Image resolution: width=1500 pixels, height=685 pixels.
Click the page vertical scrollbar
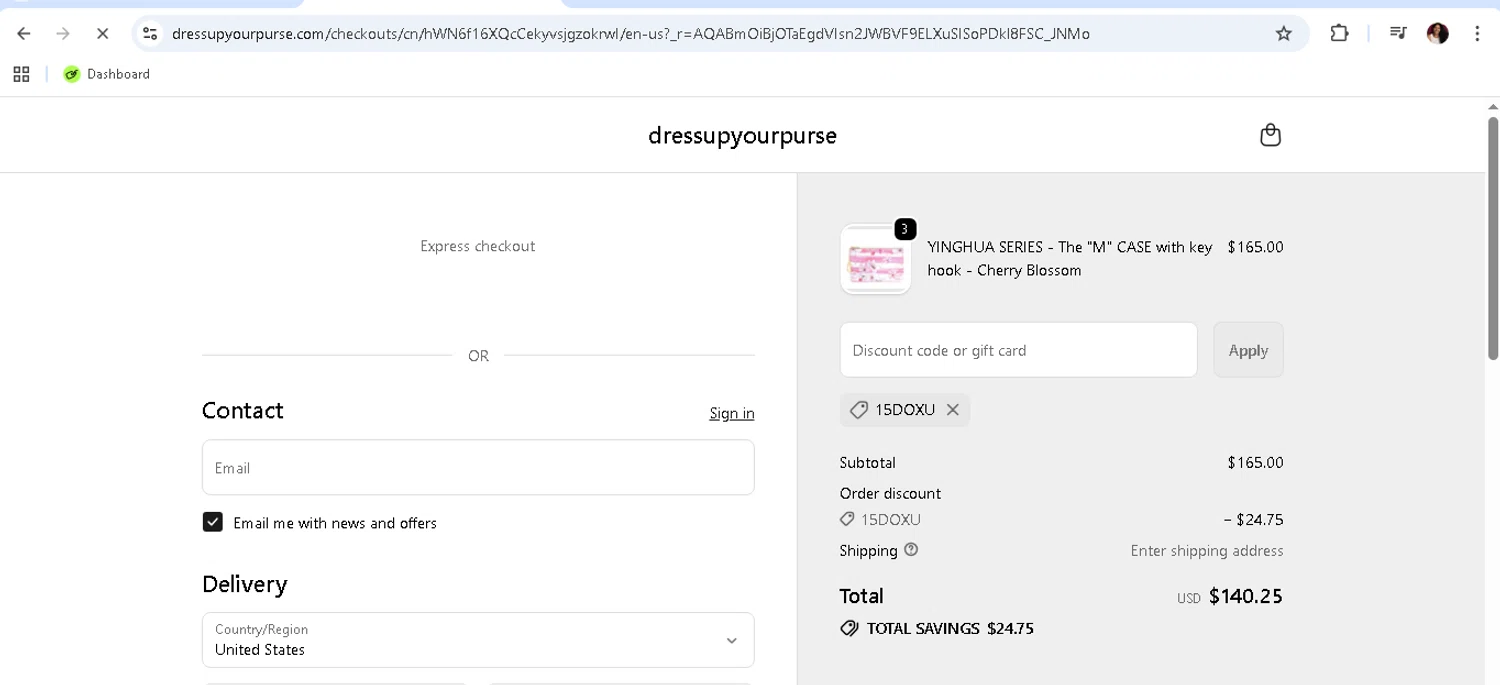tap(1493, 238)
